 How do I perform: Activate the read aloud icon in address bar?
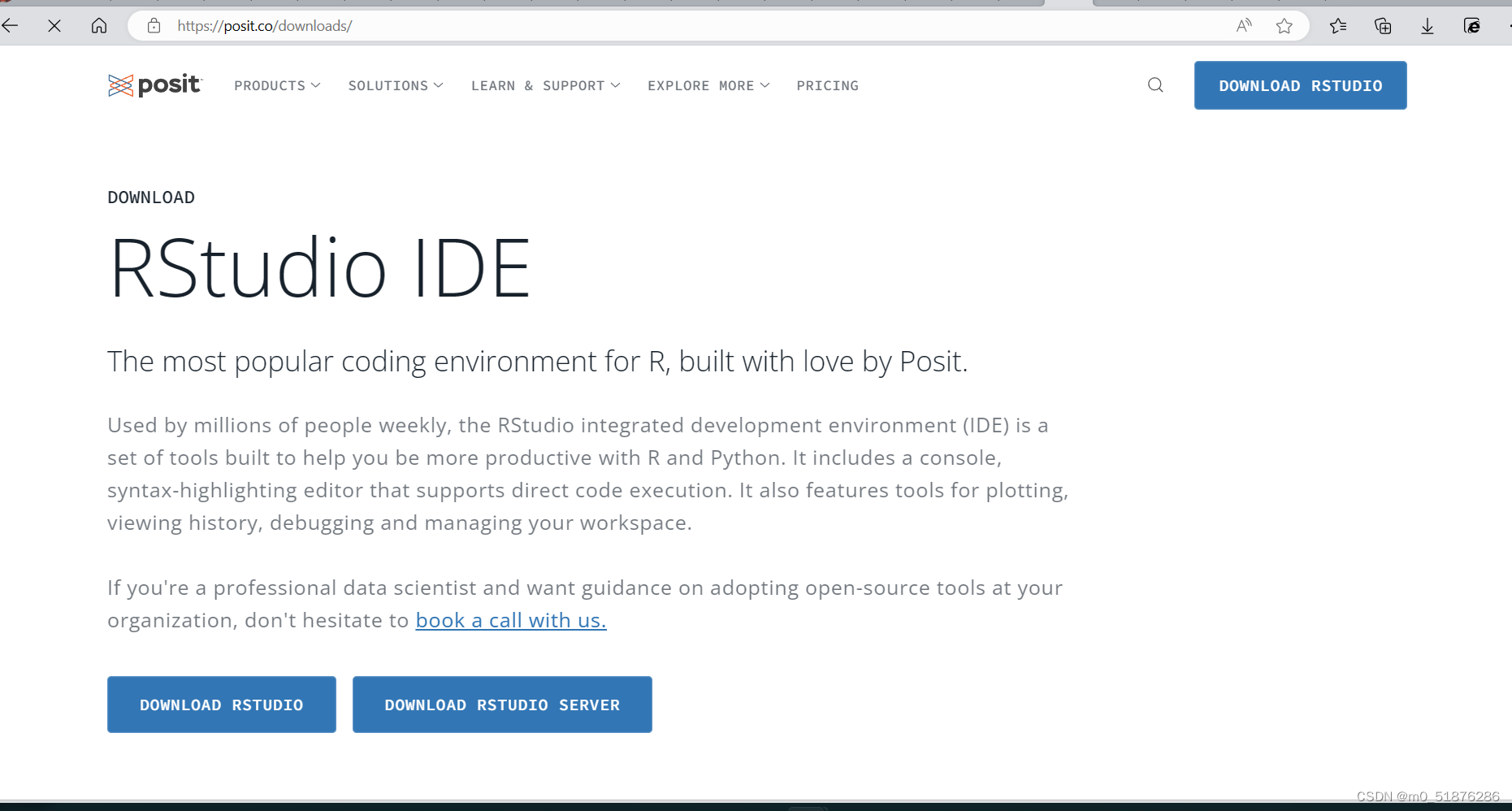point(1244,26)
